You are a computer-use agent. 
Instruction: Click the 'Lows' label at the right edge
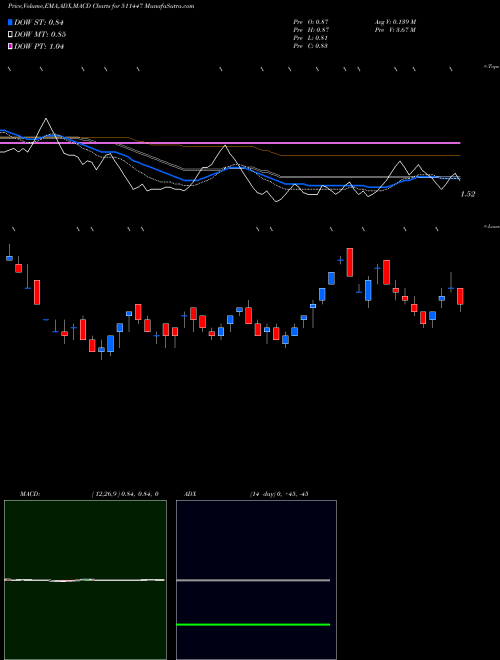pyautogui.click(x=491, y=226)
